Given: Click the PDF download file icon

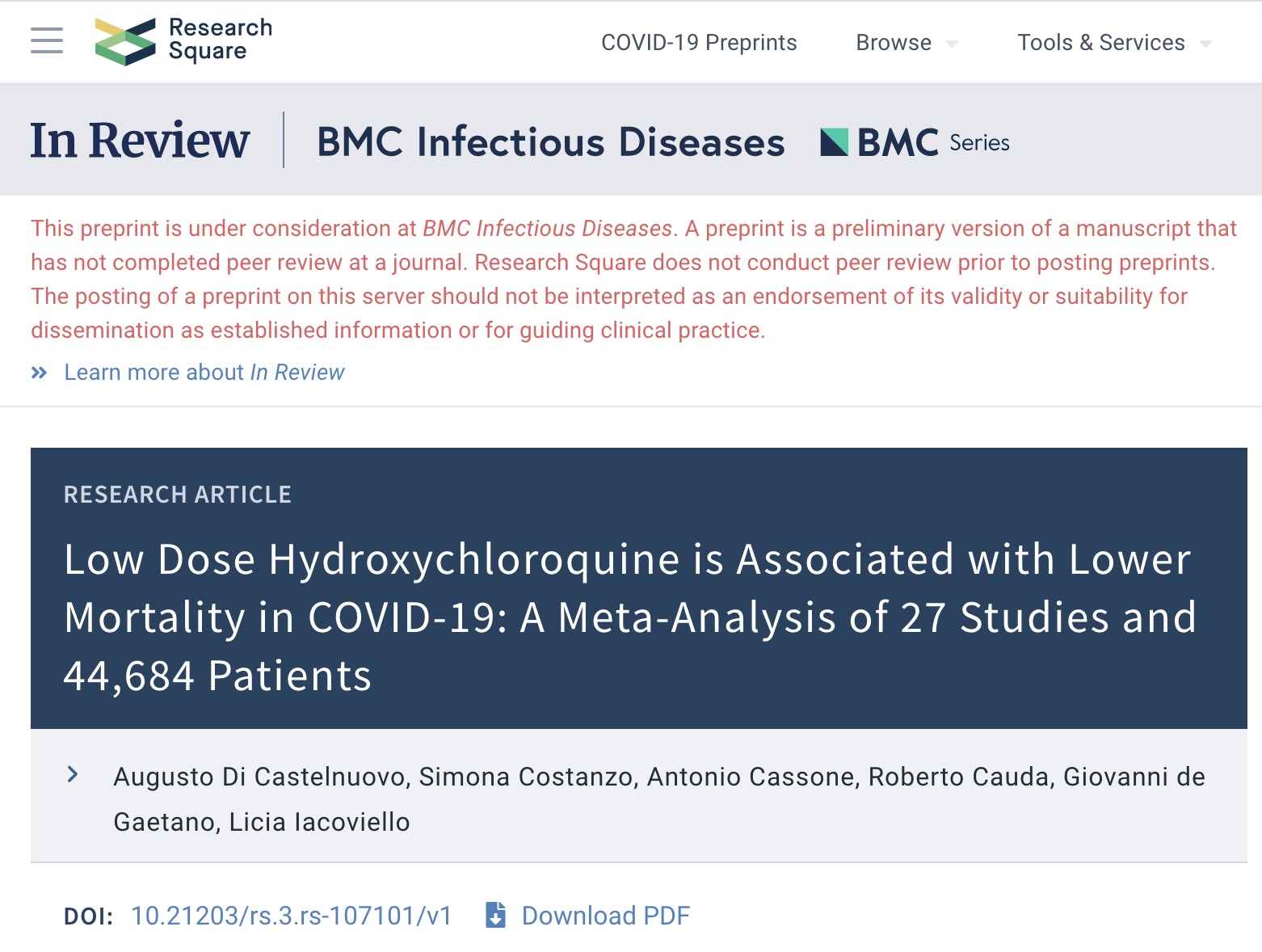Looking at the screenshot, I should click(x=495, y=915).
